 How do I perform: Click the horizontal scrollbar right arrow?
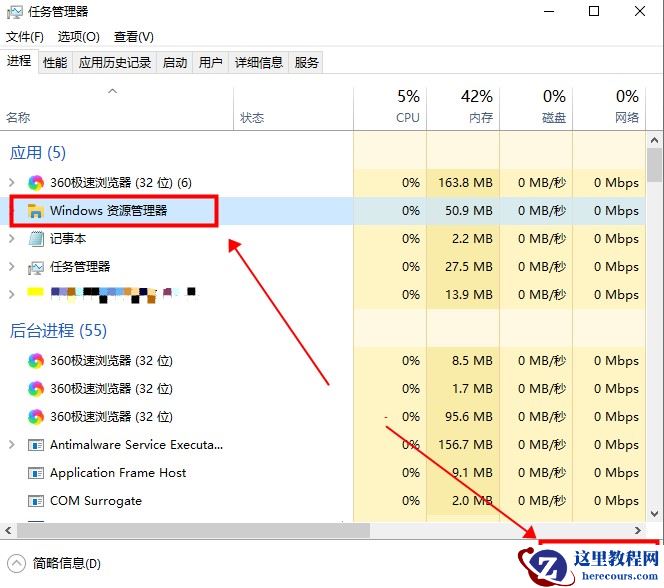coord(638,530)
